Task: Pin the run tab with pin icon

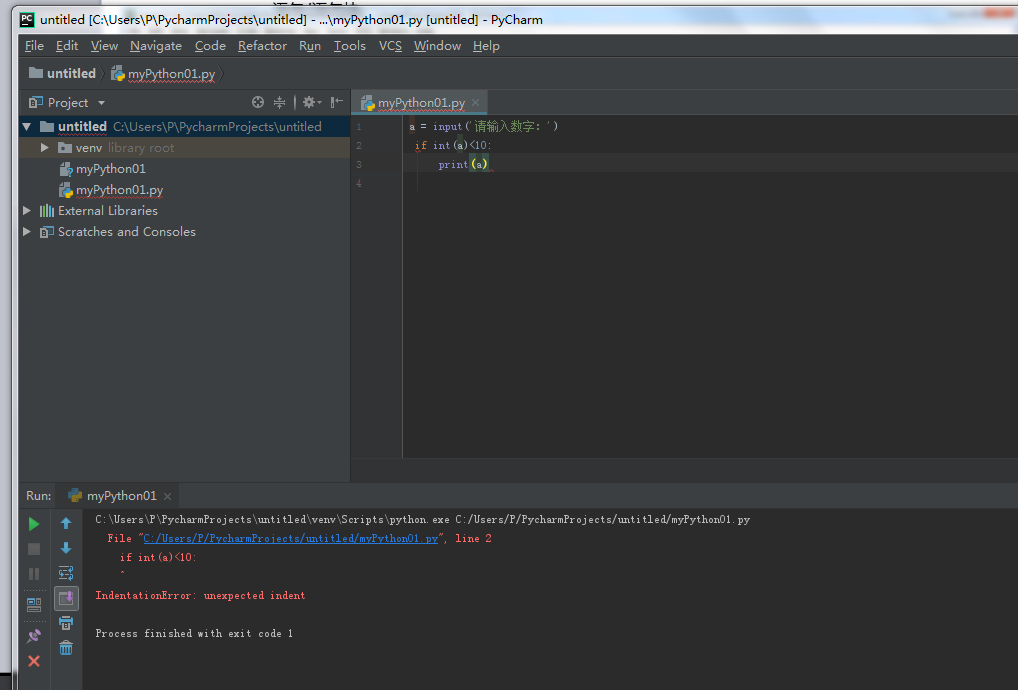Action: pos(34,636)
